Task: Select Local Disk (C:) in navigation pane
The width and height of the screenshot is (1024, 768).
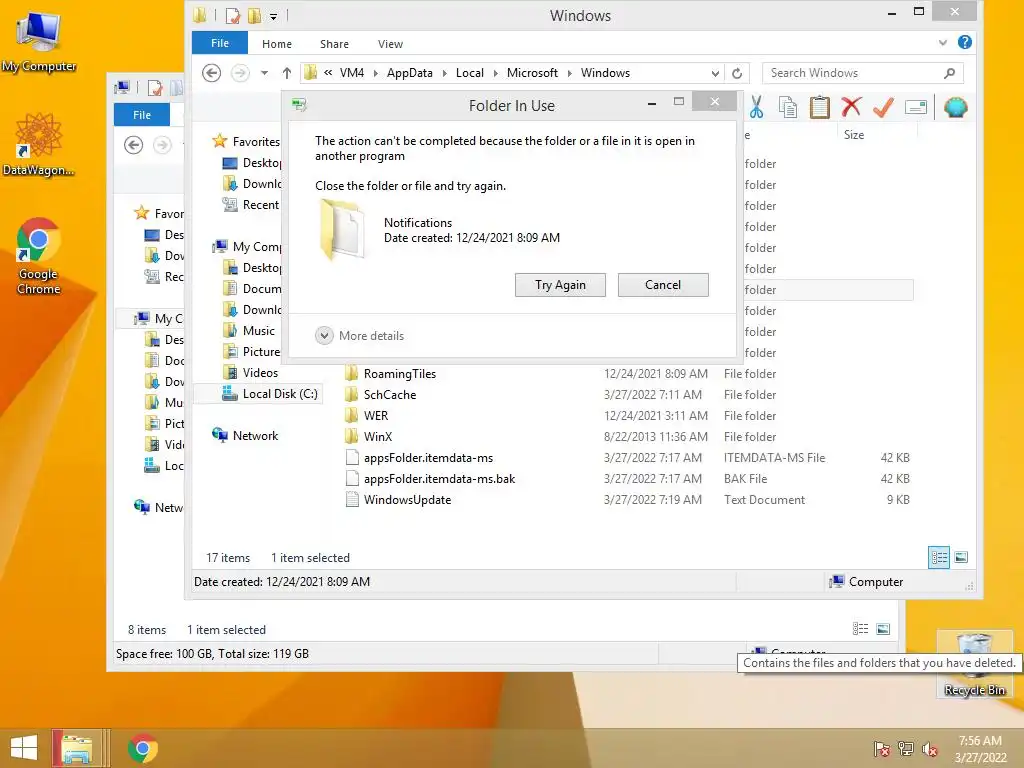Action: point(270,394)
